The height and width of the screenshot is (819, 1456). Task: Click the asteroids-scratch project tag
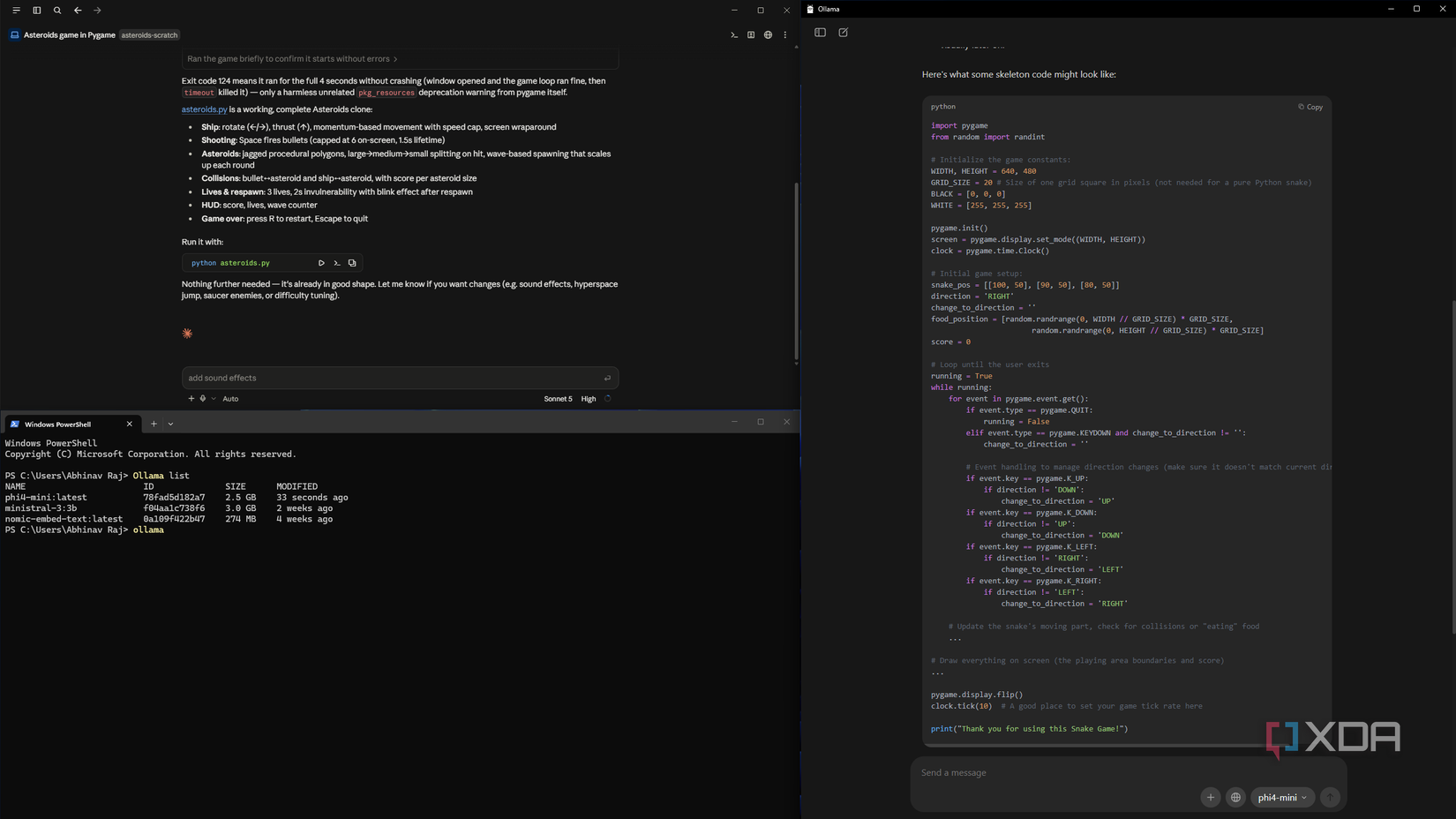coord(149,35)
